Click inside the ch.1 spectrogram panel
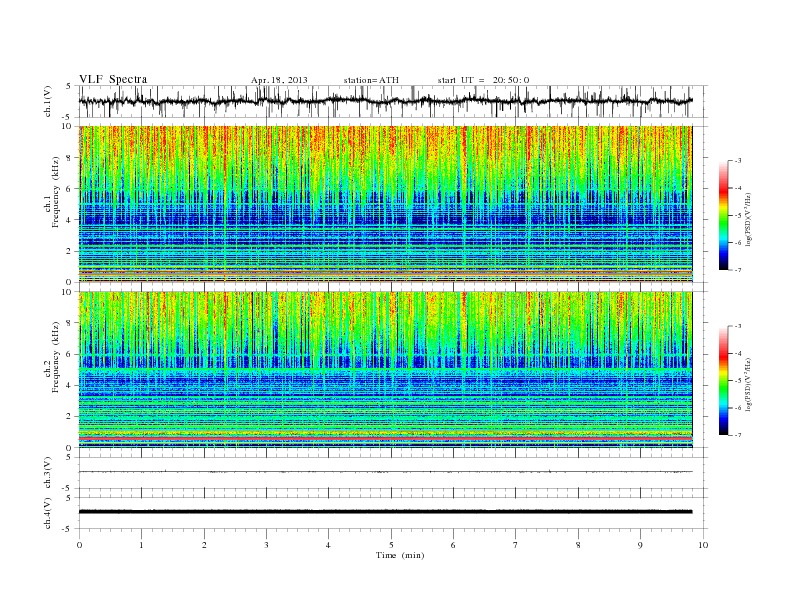Viewport: 792px width, 612px height. tap(386, 204)
